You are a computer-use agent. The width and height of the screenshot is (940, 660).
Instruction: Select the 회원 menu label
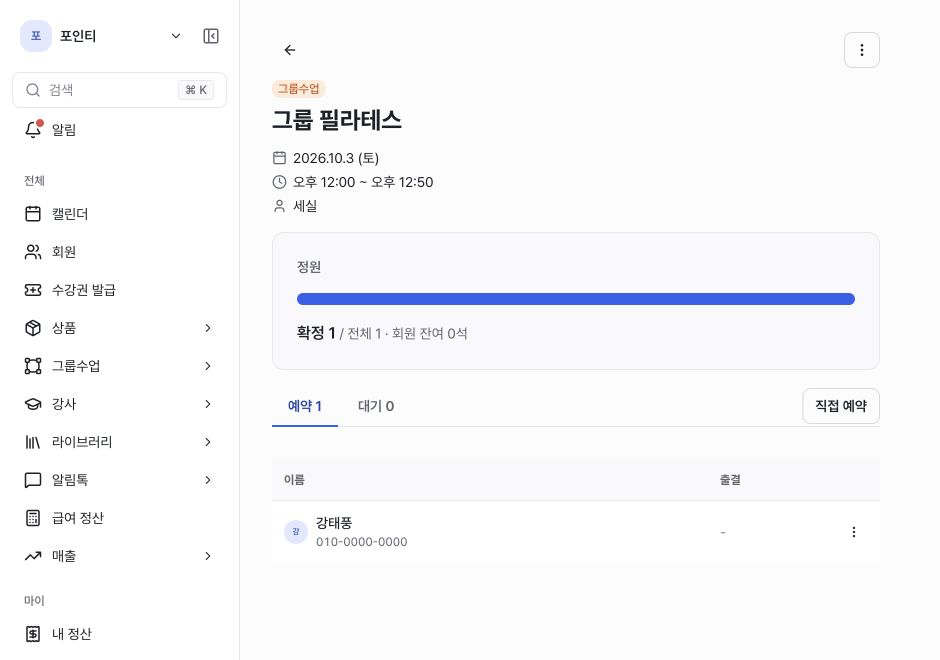click(x=64, y=252)
